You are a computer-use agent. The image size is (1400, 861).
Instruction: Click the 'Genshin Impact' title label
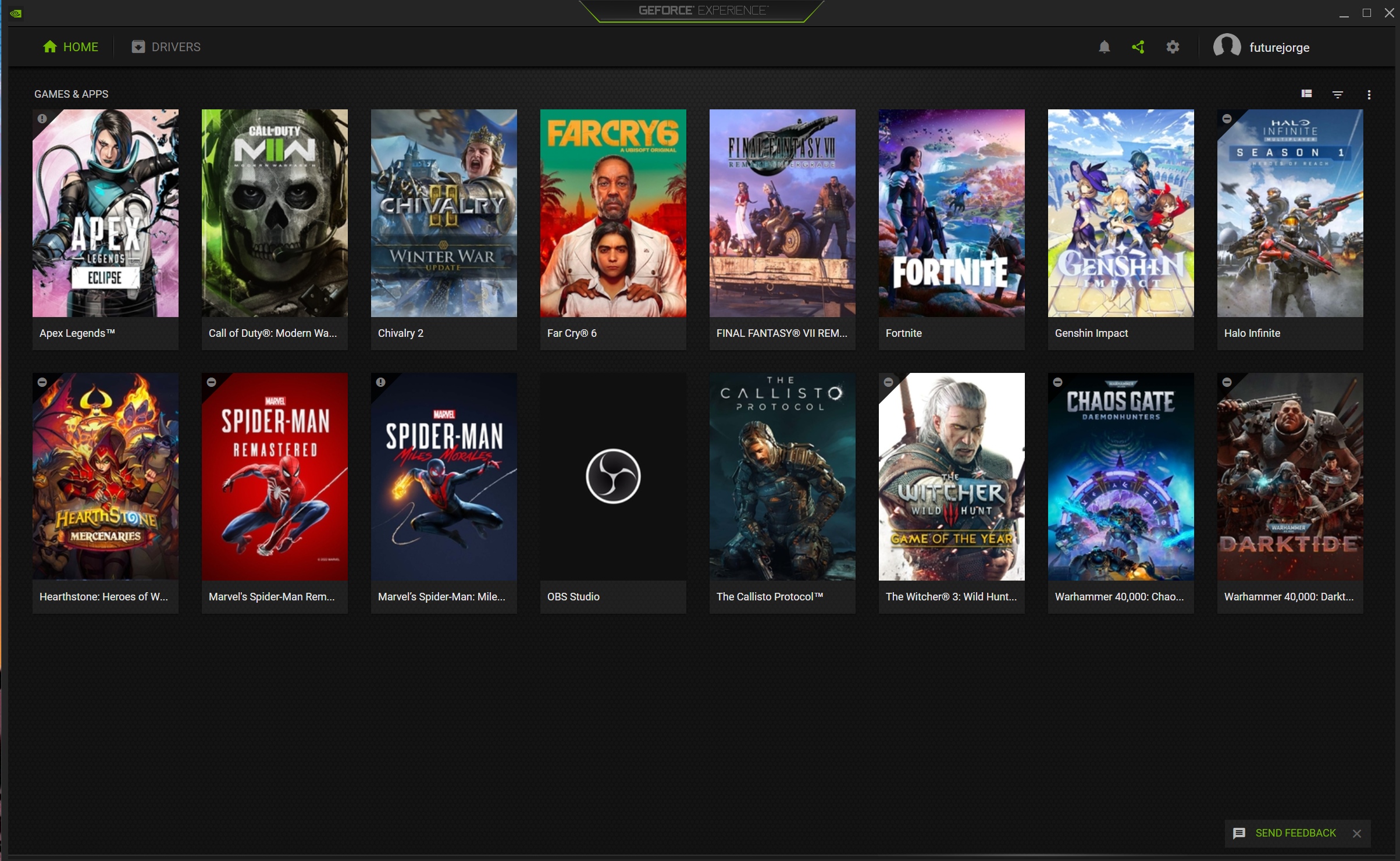pos(1091,333)
